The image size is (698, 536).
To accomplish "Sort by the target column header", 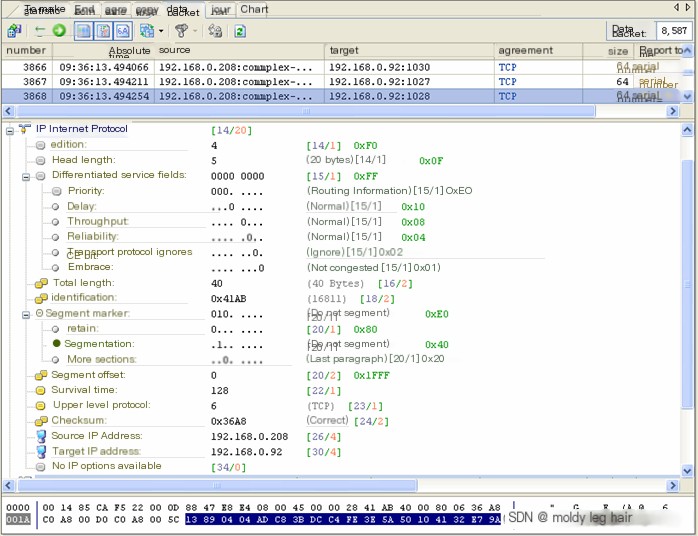I will (410, 50).
